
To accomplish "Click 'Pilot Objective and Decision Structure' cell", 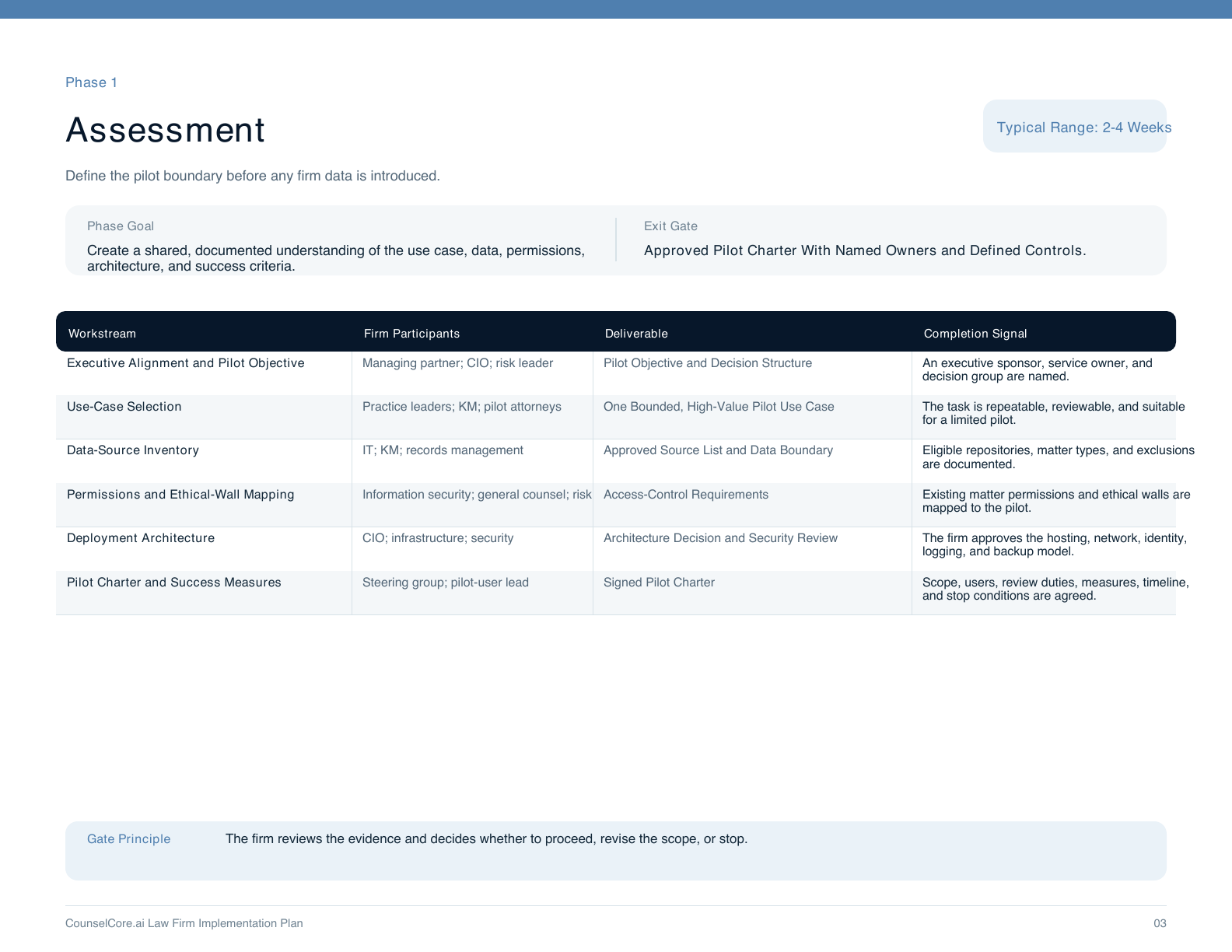I will (708, 363).
